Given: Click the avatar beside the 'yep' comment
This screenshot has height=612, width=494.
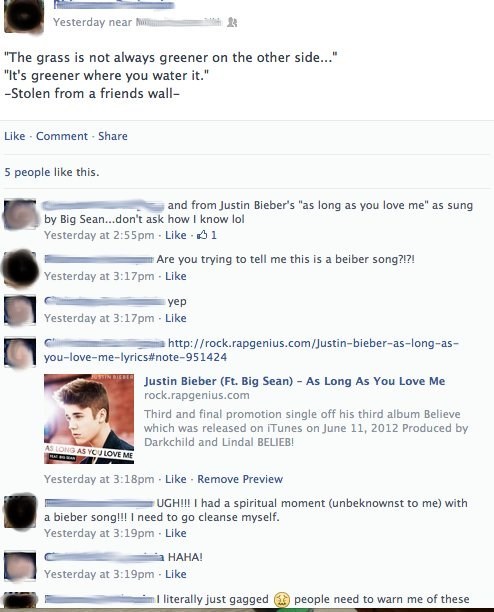Looking at the screenshot, I should click(20, 311).
